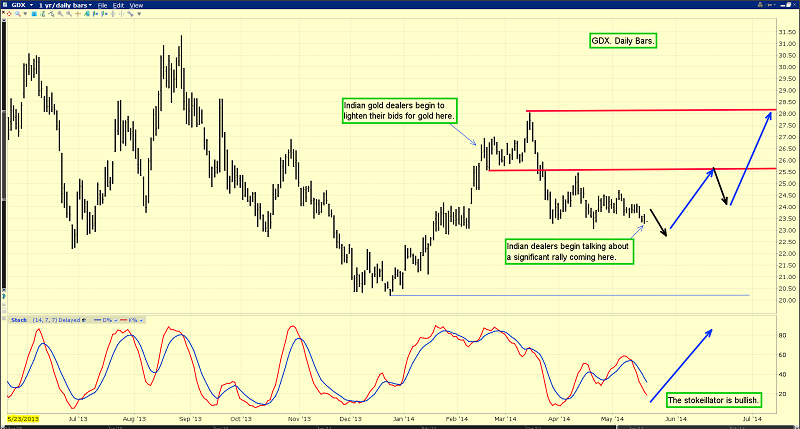
Task: Click the Jul '14 date axis label
Action: click(x=752, y=419)
